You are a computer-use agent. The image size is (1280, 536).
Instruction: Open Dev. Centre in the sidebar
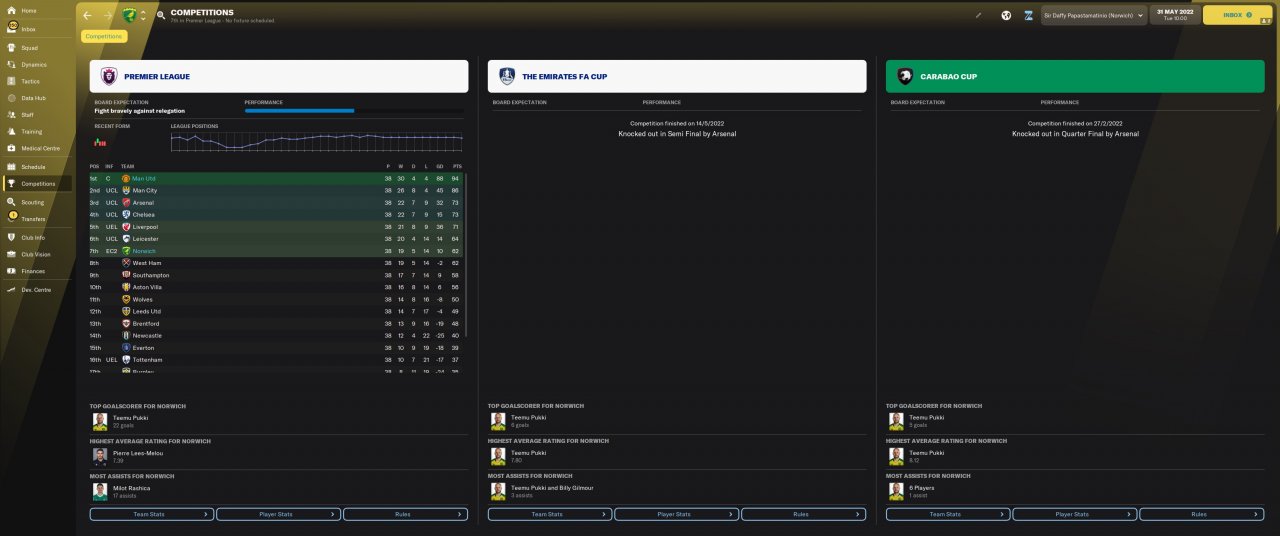pyautogui.click(x=36, y=289)
